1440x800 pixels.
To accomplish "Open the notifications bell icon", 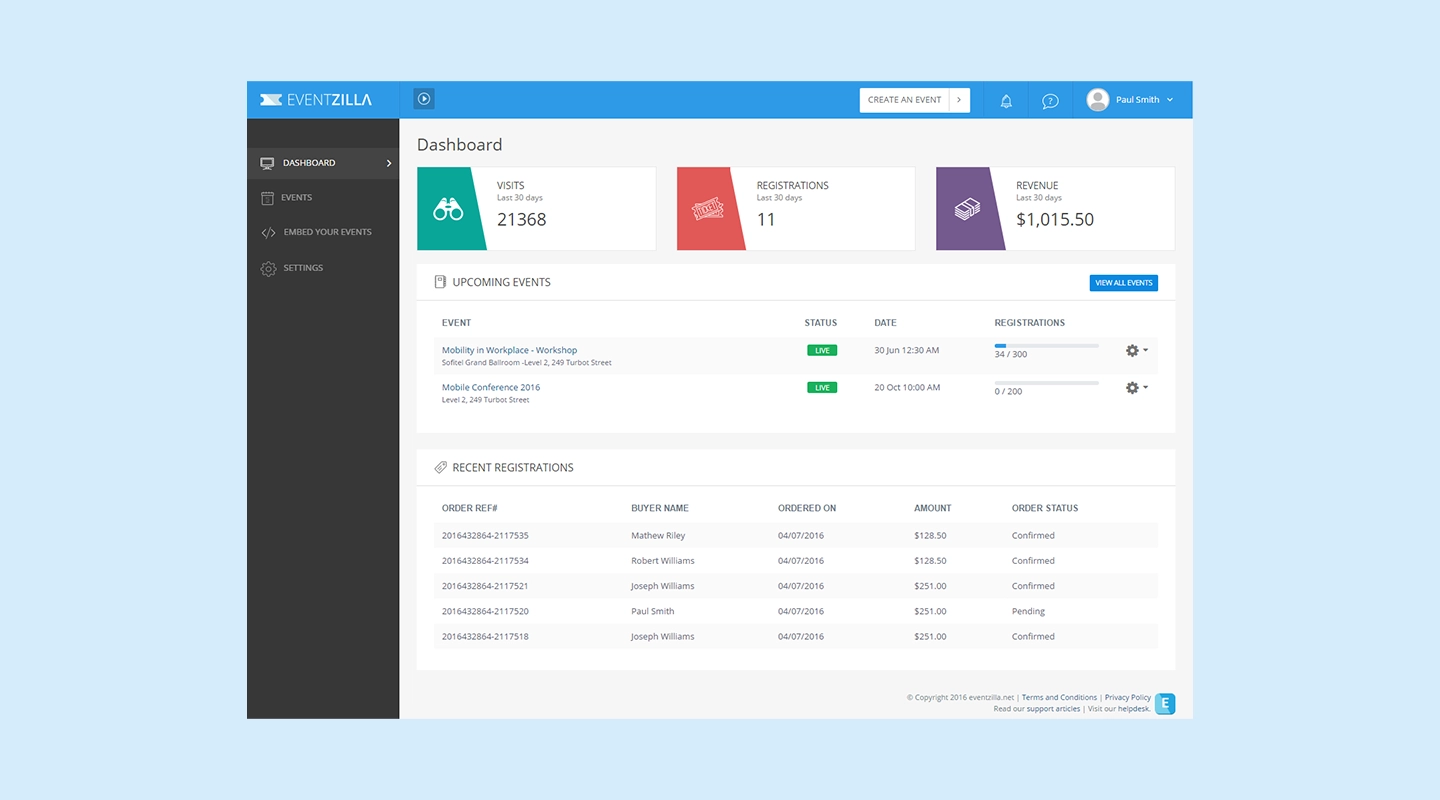I will (1005, 99).
